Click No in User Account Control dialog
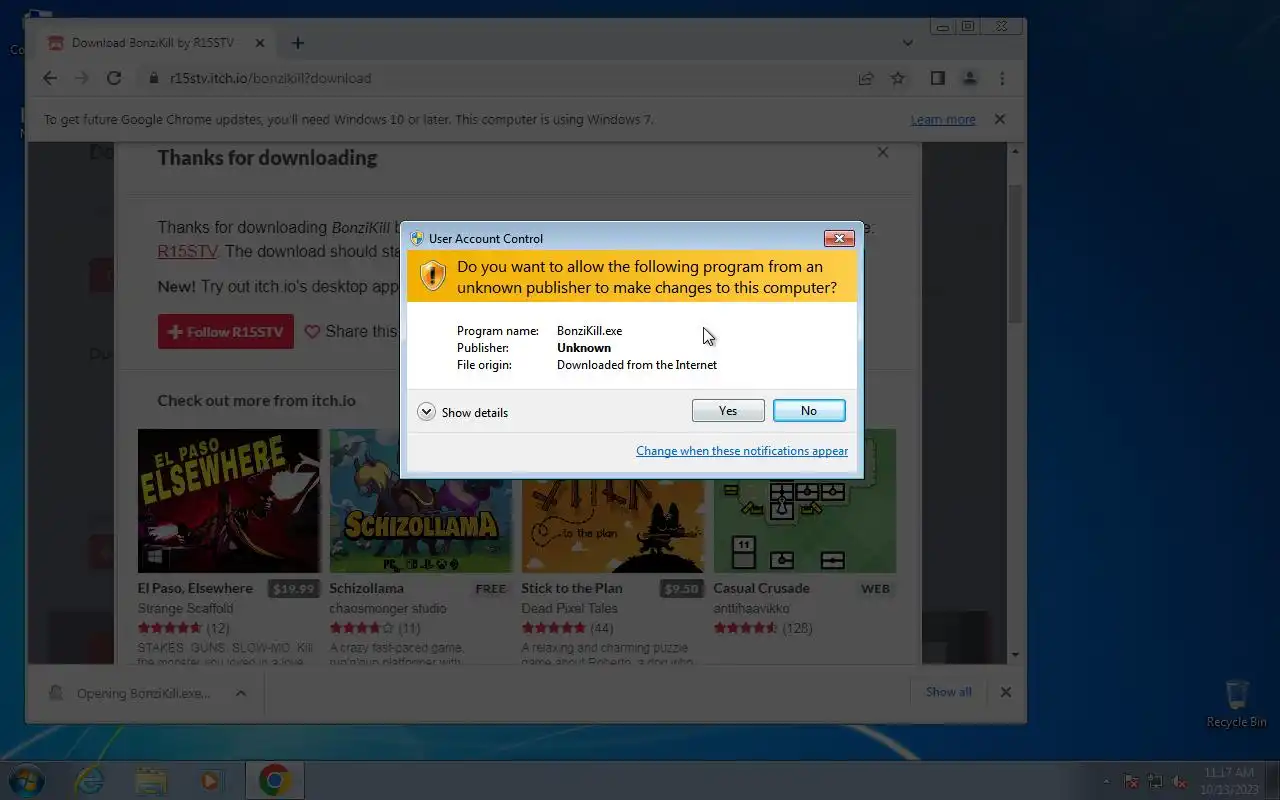 click(809, 411)
